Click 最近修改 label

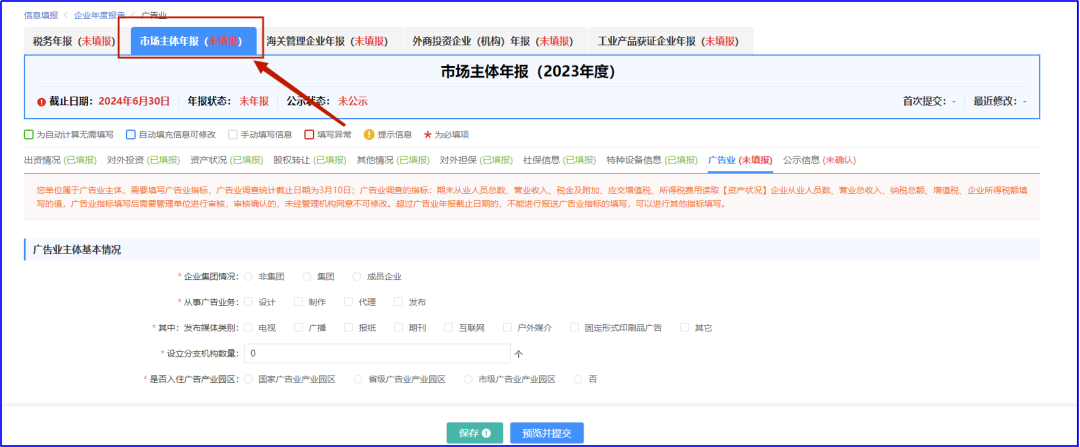click(993, 101)
